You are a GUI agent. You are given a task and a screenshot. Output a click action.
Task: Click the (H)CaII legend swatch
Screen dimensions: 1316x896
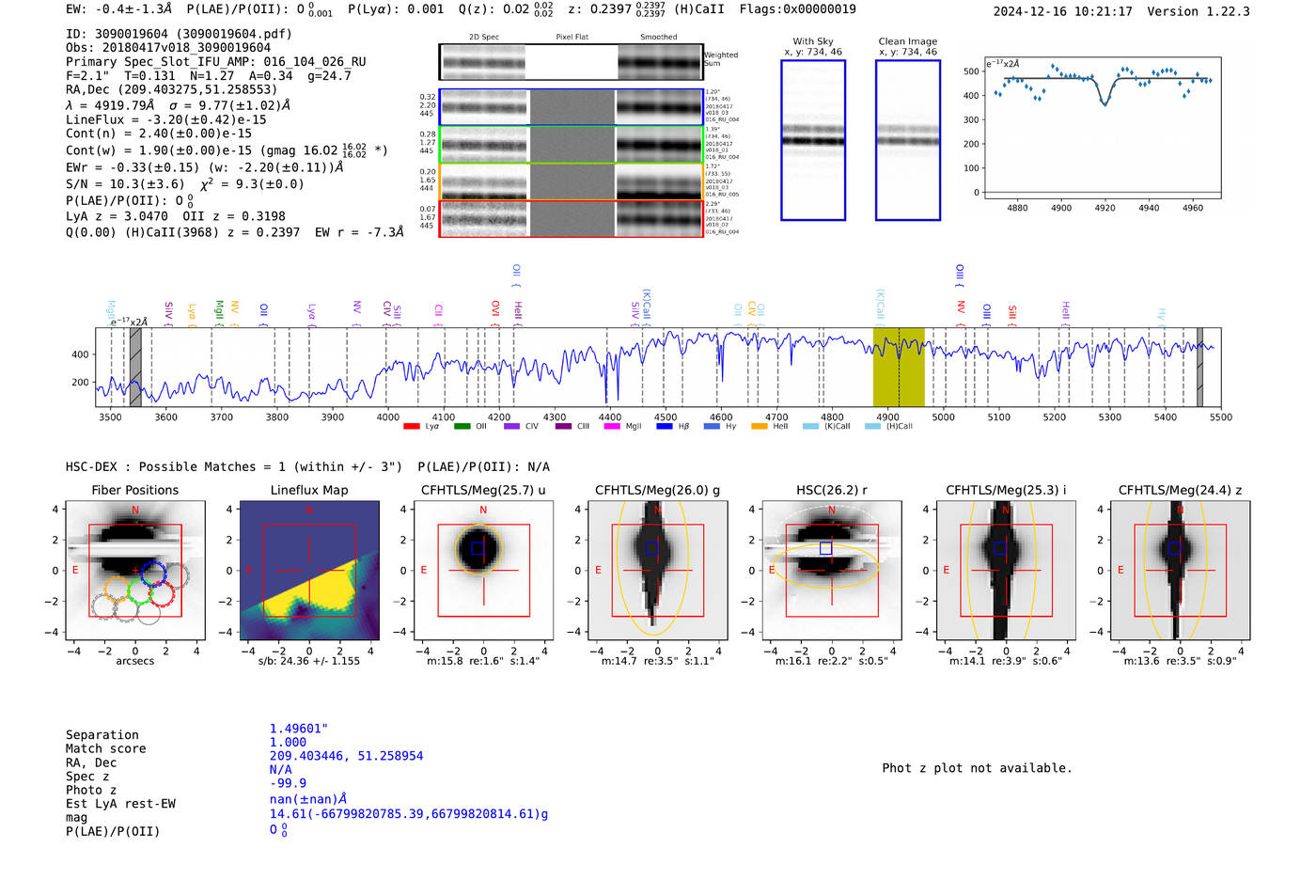click(x=872, y=426)
